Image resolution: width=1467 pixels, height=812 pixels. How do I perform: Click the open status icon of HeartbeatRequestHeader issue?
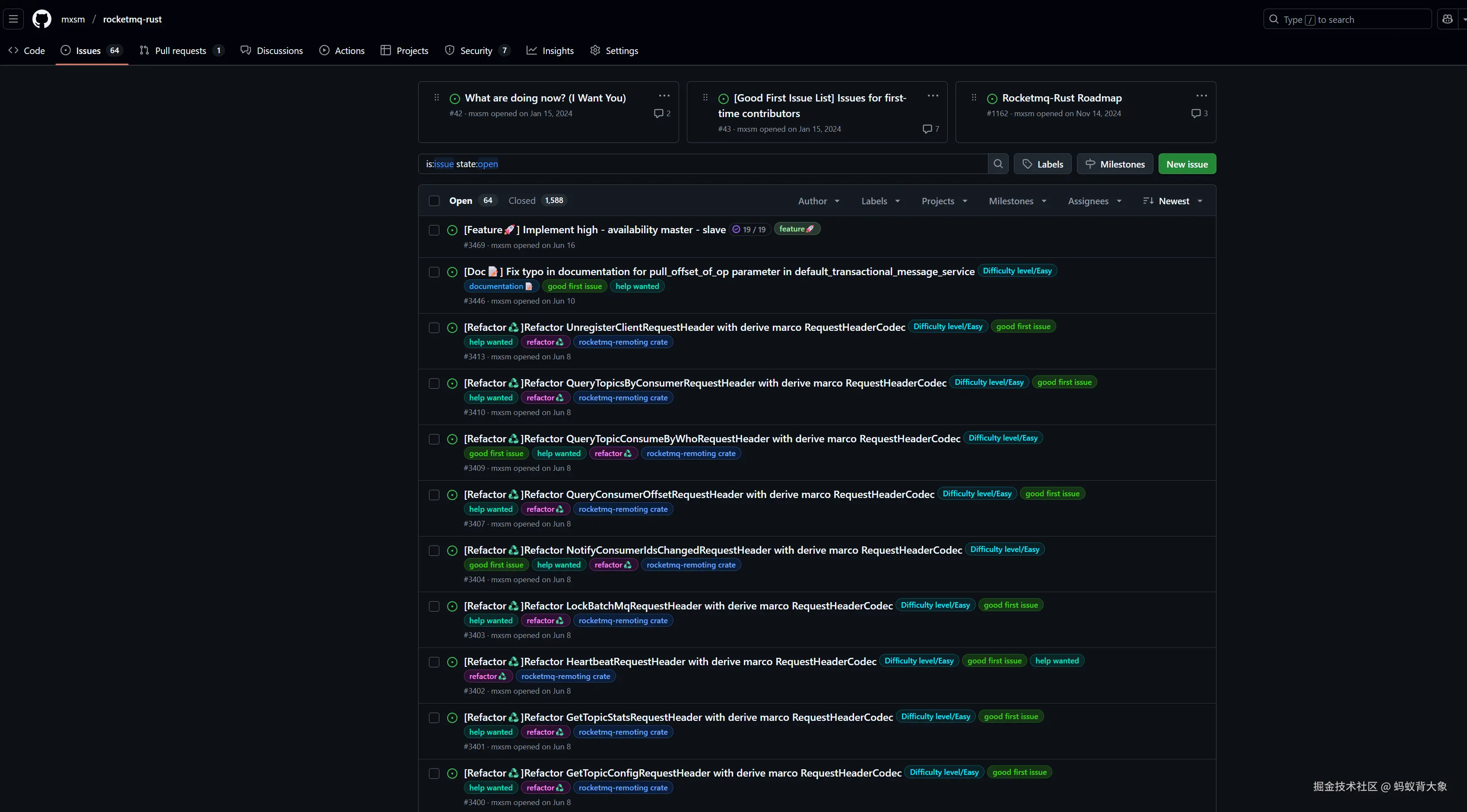point(452,662)
